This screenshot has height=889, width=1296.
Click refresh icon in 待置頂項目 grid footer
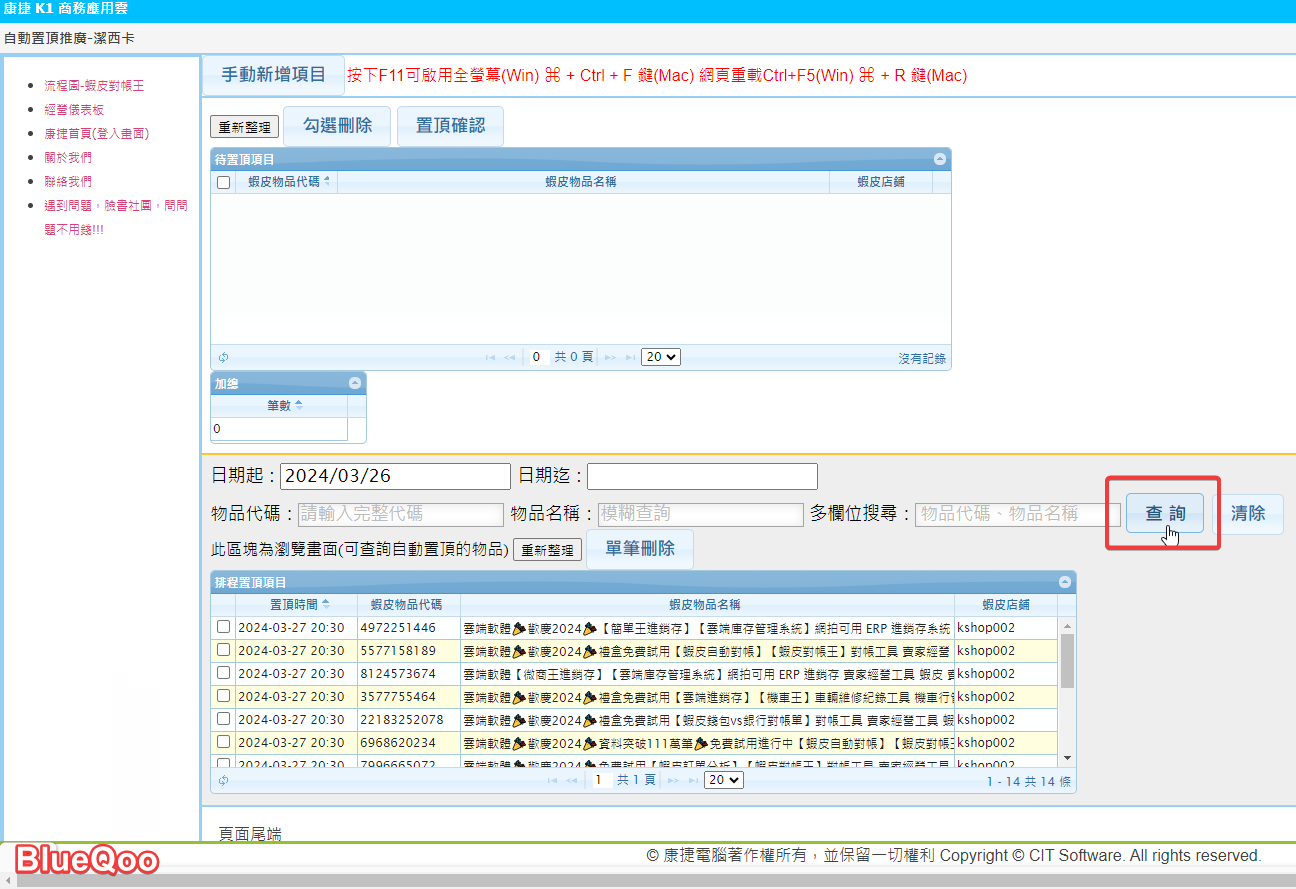pos(223,358)
